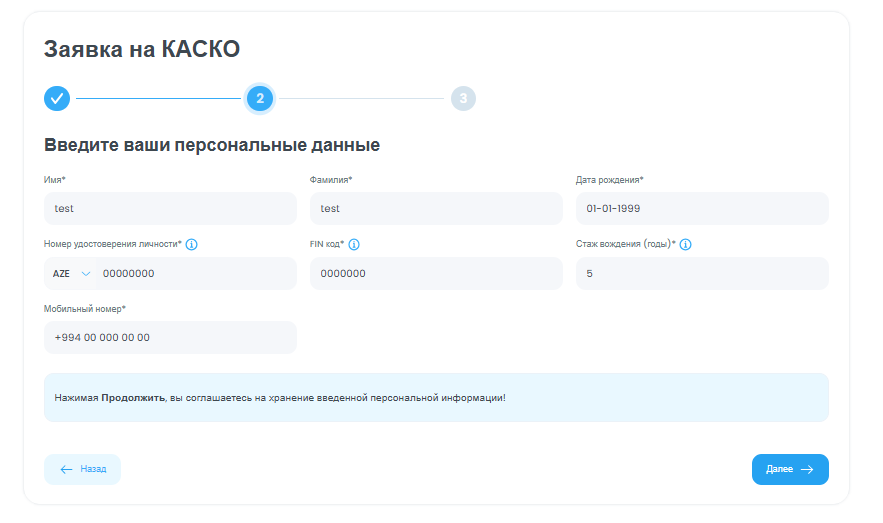The image size is (883, 523).
Task: Click the Заявка на КАСКО heading
Action: 142,49
